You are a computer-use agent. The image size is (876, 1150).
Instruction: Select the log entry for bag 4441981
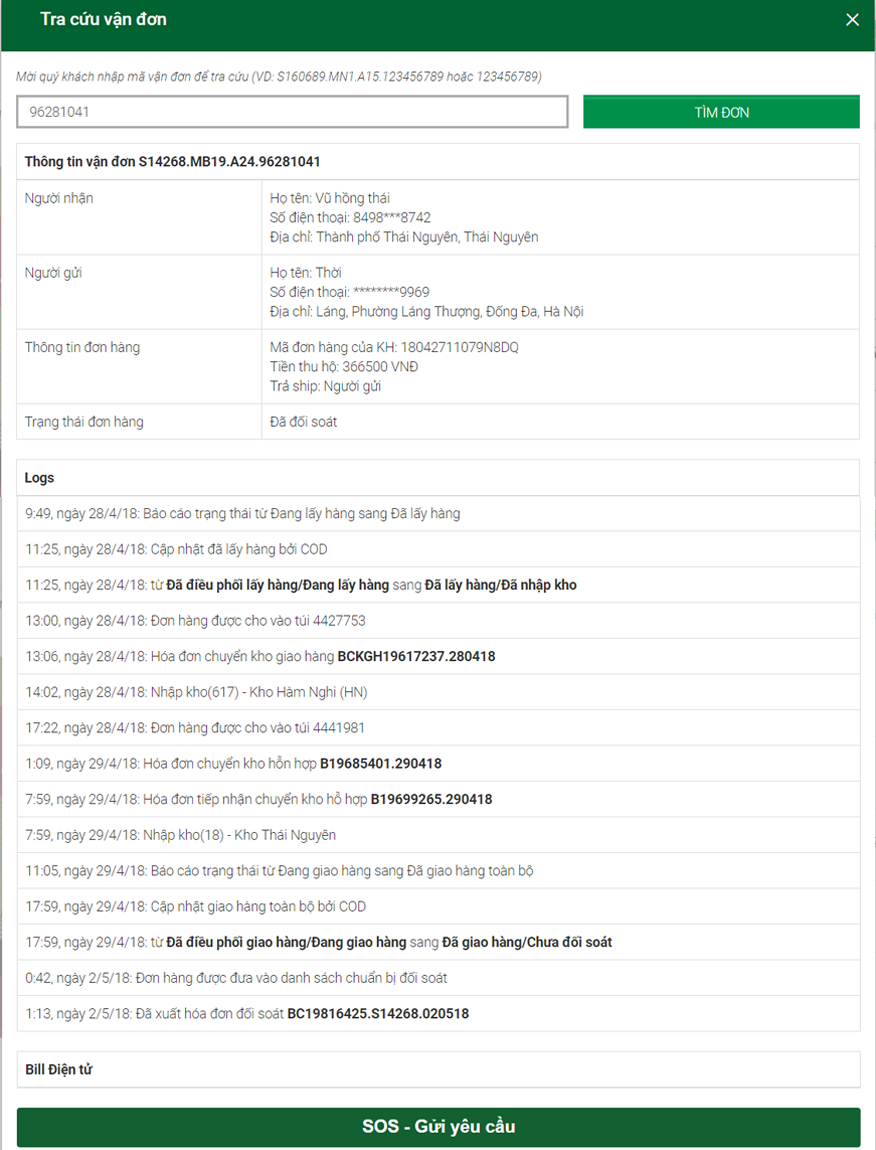click(438, 728)
